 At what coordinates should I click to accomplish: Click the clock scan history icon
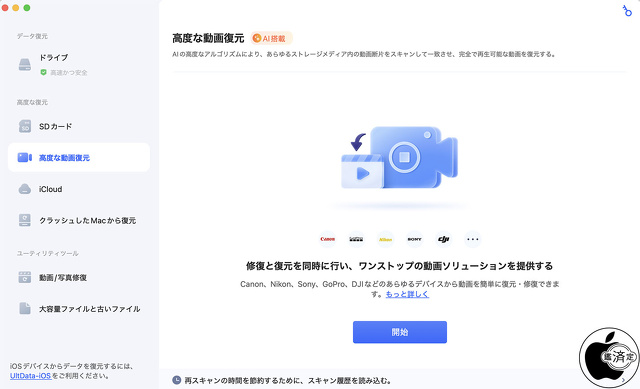coord(176,380)
